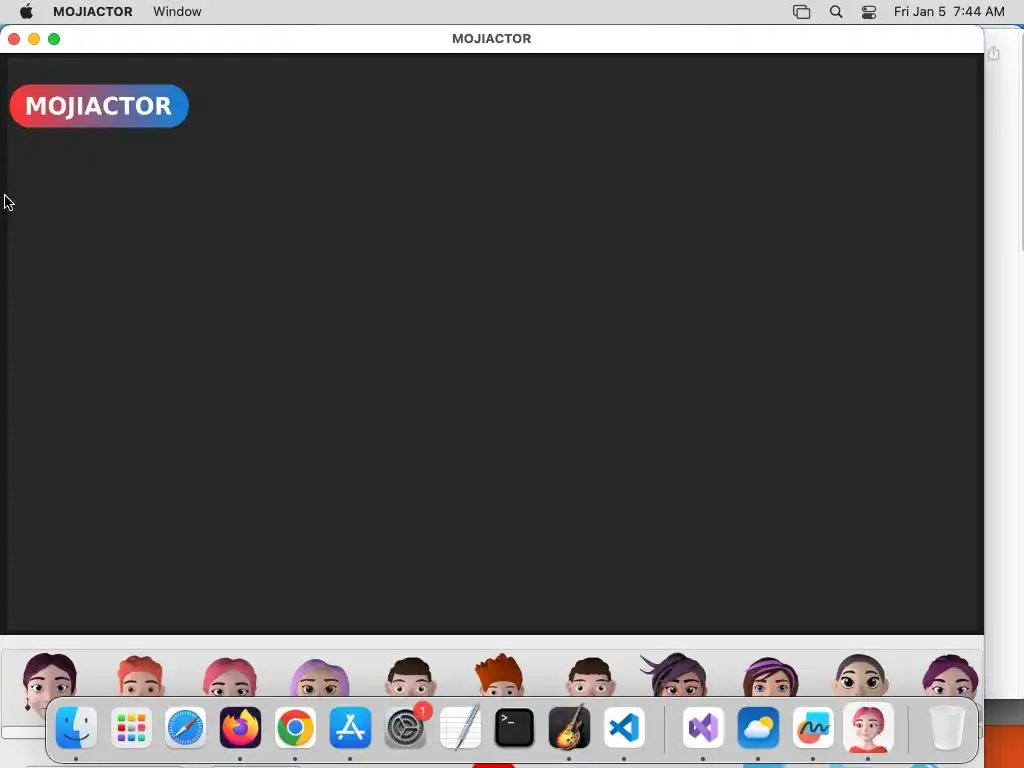Click the share icon in the background window
The height and width of the screenshot is (768, 1024).
coord(993,53)
